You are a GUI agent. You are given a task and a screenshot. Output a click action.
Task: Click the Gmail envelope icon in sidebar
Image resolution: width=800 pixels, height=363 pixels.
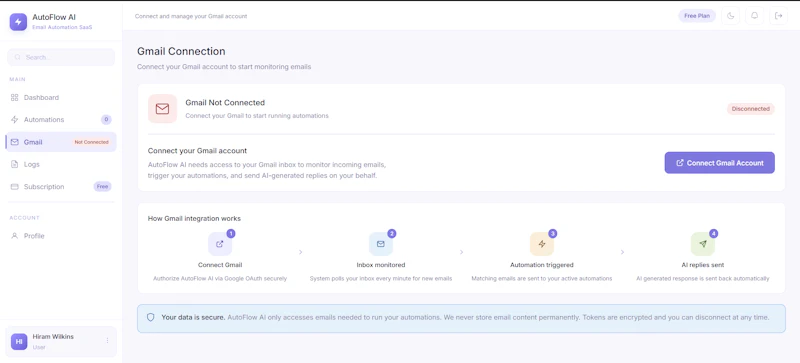[x=14, y=142]
